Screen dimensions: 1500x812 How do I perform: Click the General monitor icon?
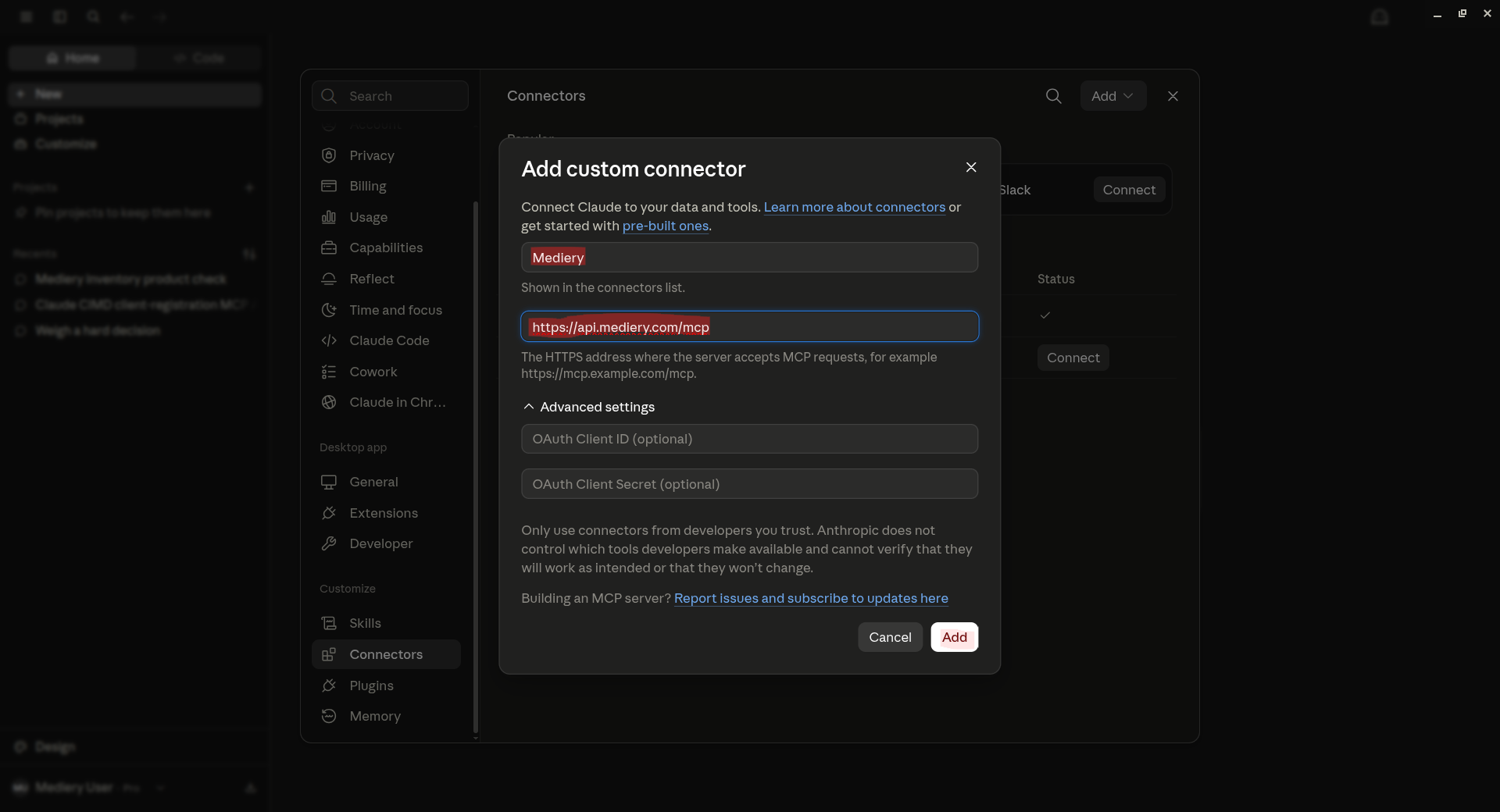[x=329, y=482]
